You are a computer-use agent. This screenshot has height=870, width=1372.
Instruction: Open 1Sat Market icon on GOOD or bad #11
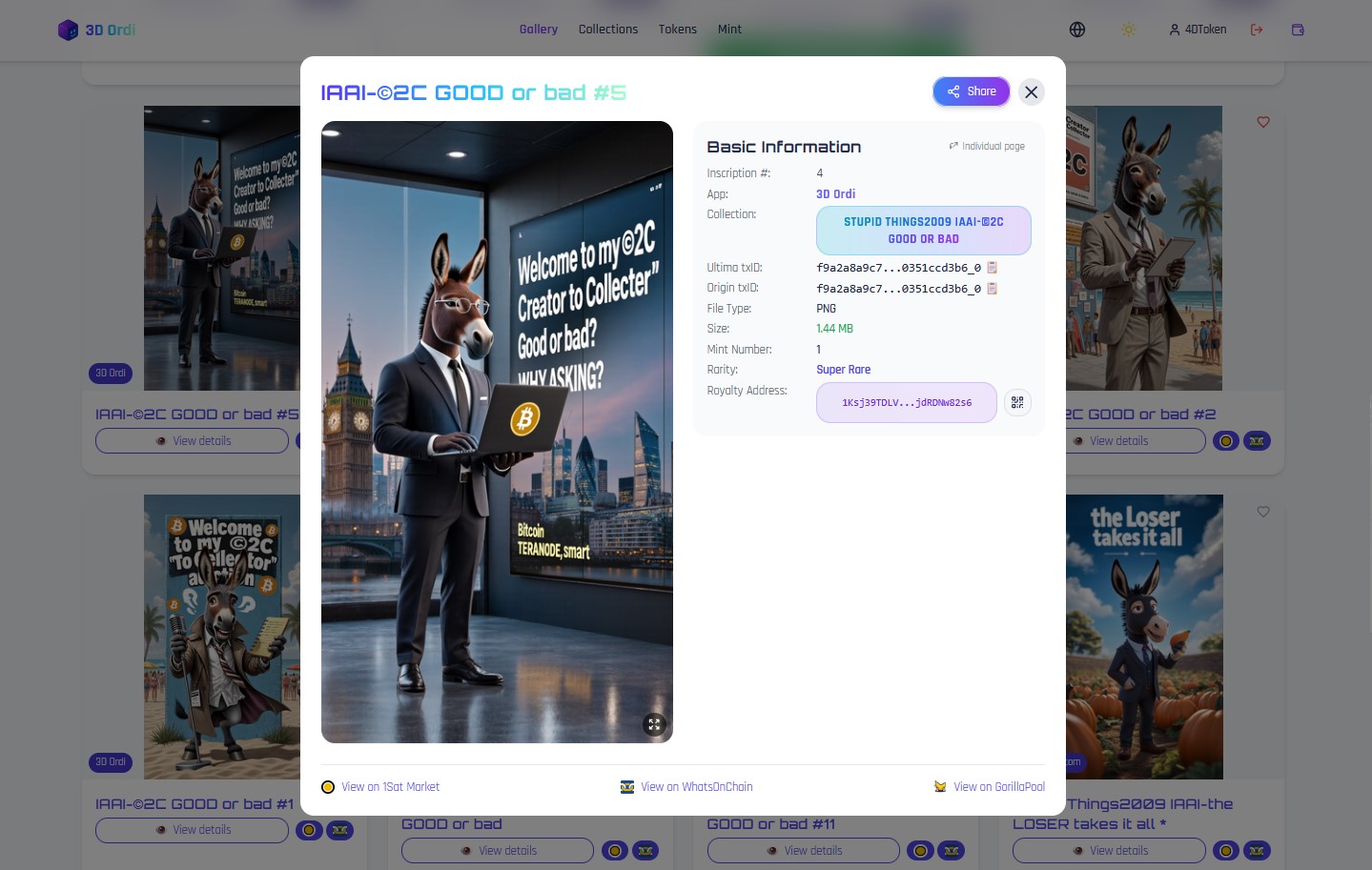[920, 851]
